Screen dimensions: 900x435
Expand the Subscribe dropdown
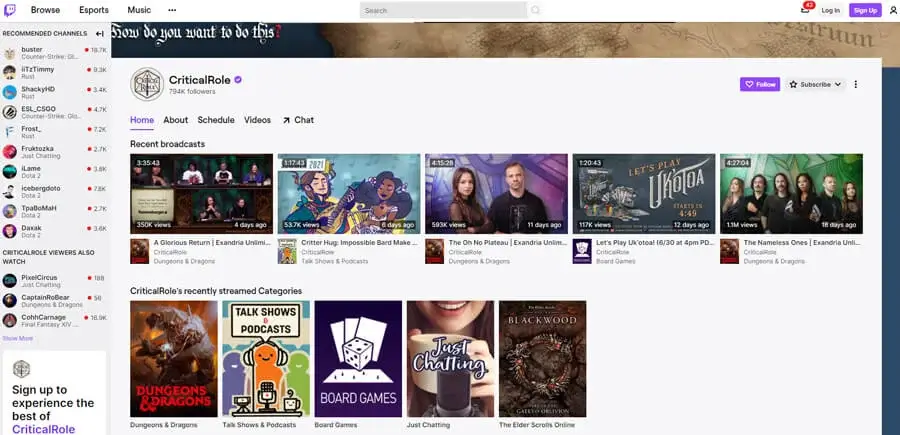(815, 84)
